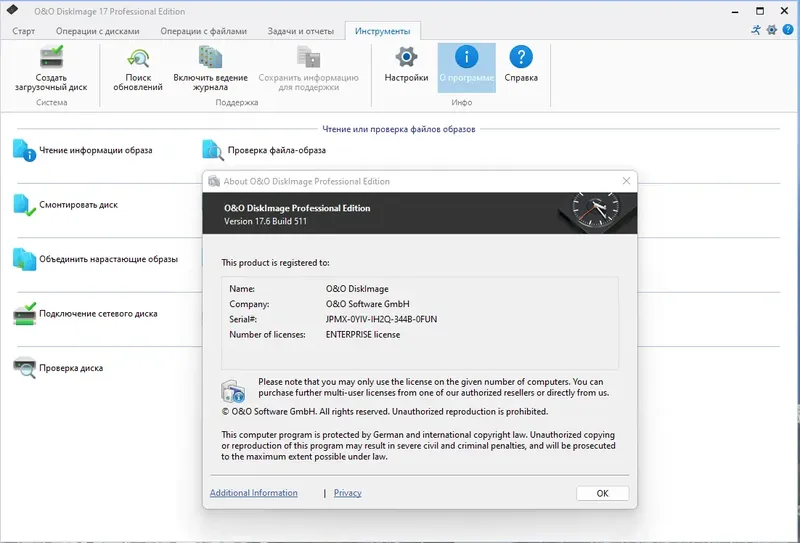Click the license info icon in About dialog
The image size is (800, 543).
(233, 391)
